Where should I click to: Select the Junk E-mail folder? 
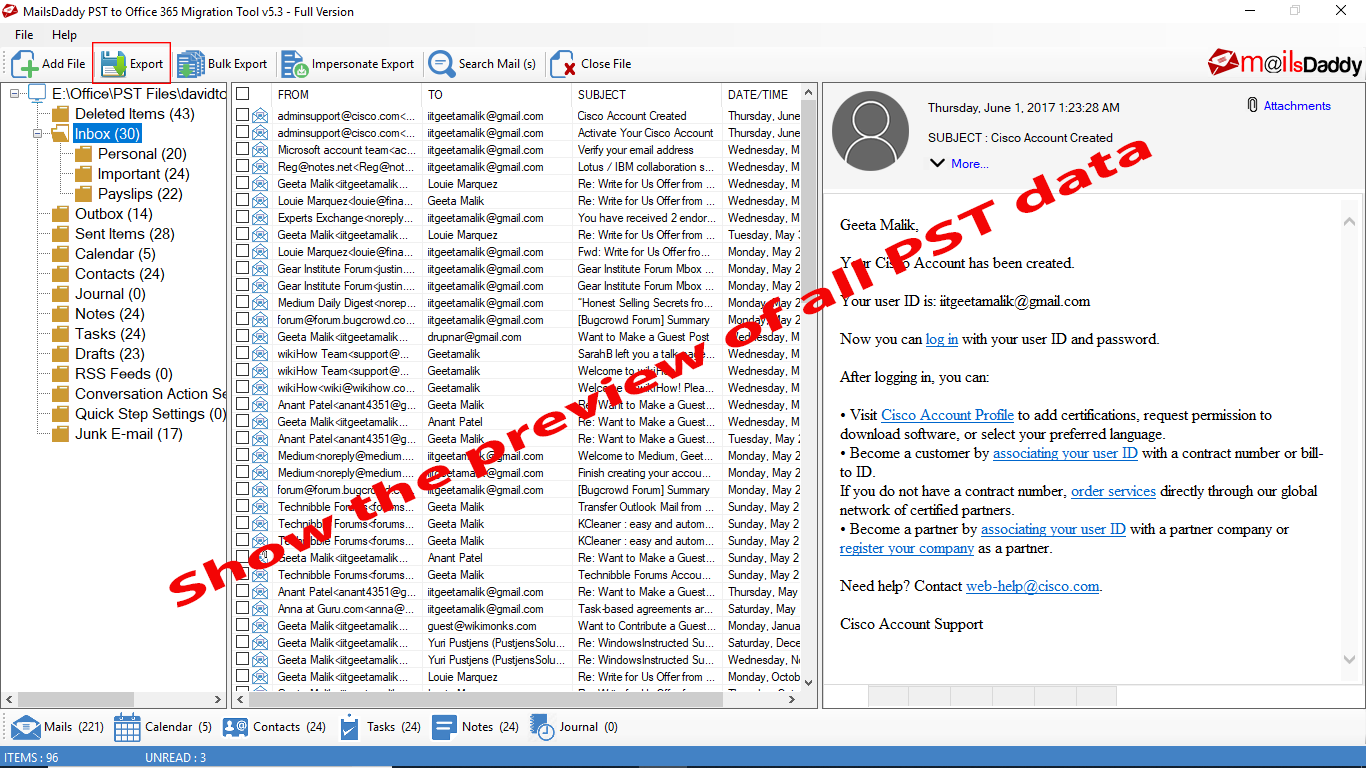click(121, 433)
